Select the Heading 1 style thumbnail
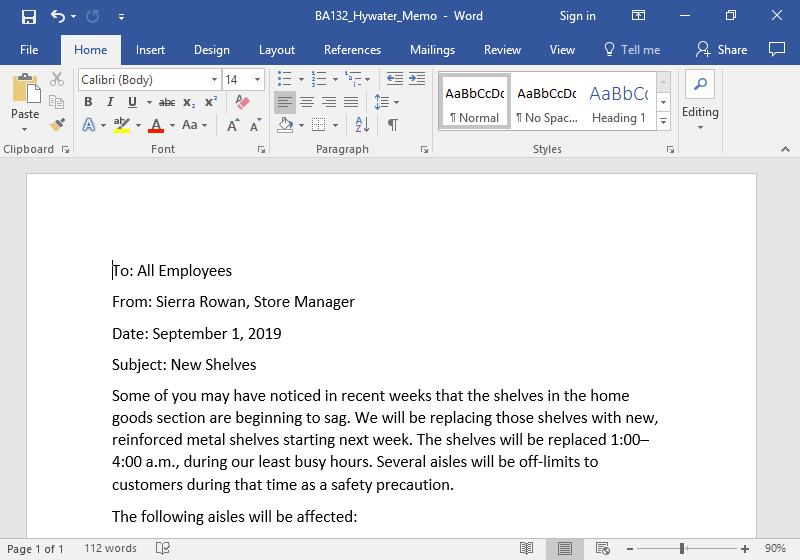This screenshot has height=560, width=800. pos(618,102)
